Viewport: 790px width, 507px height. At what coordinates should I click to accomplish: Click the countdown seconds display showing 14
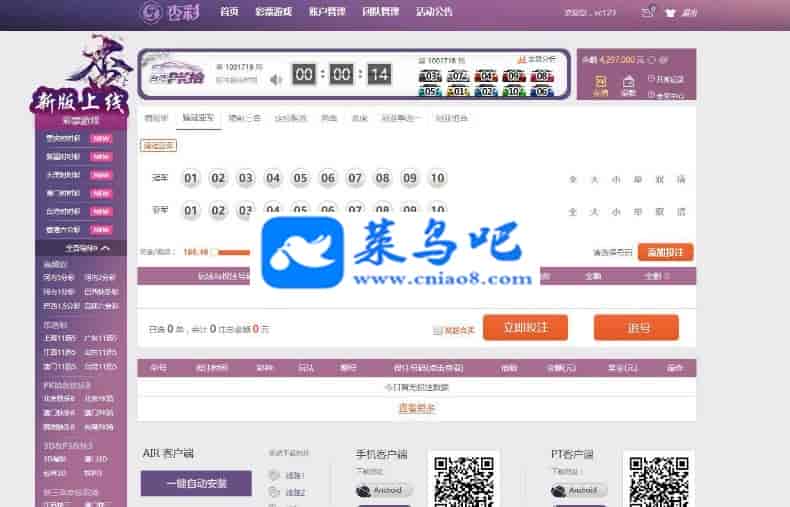(379, 75)
